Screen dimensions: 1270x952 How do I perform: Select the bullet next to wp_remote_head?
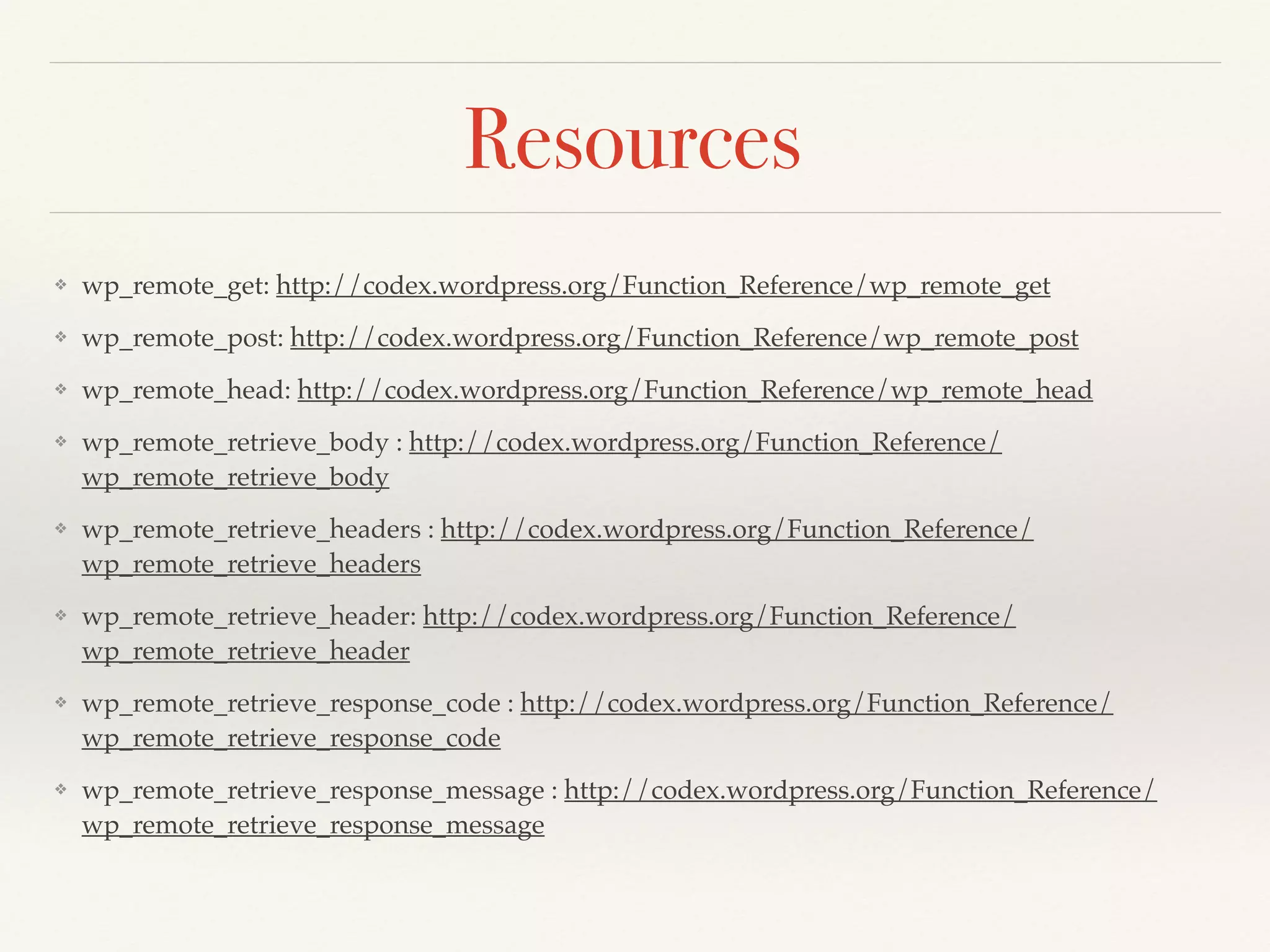(60, 389)
